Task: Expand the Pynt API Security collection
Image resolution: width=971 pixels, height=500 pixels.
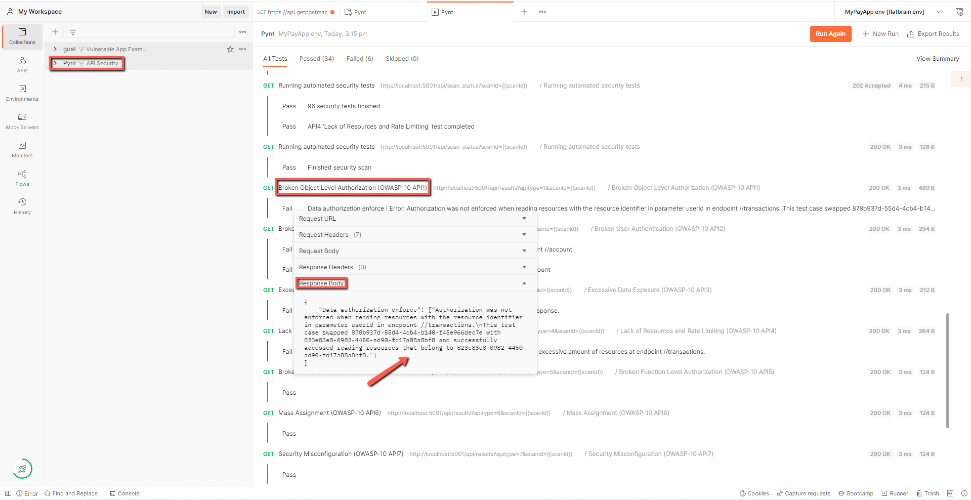Action: pos(55,63)
